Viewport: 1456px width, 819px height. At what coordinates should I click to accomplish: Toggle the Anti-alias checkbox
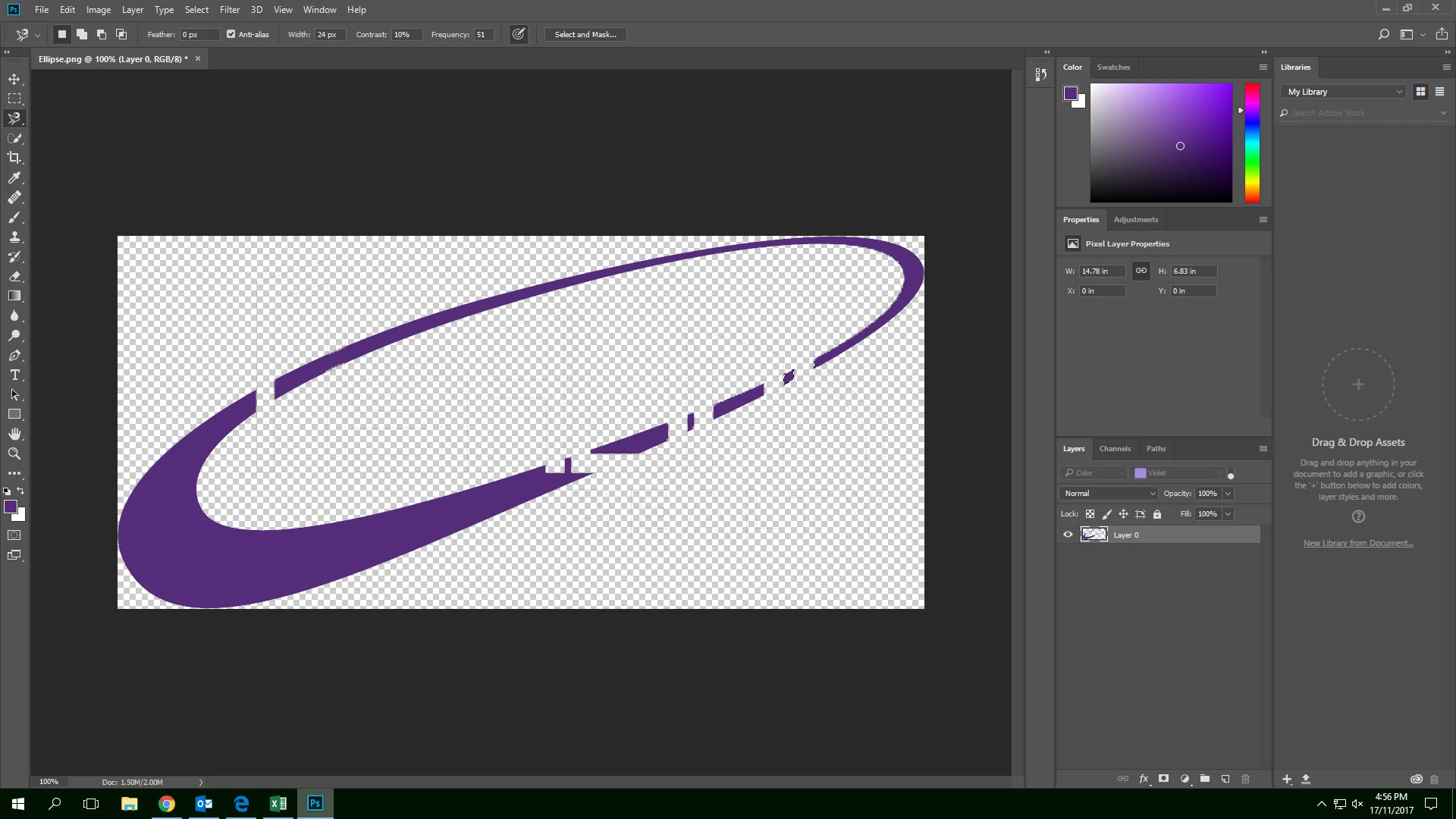pos(231,34)
